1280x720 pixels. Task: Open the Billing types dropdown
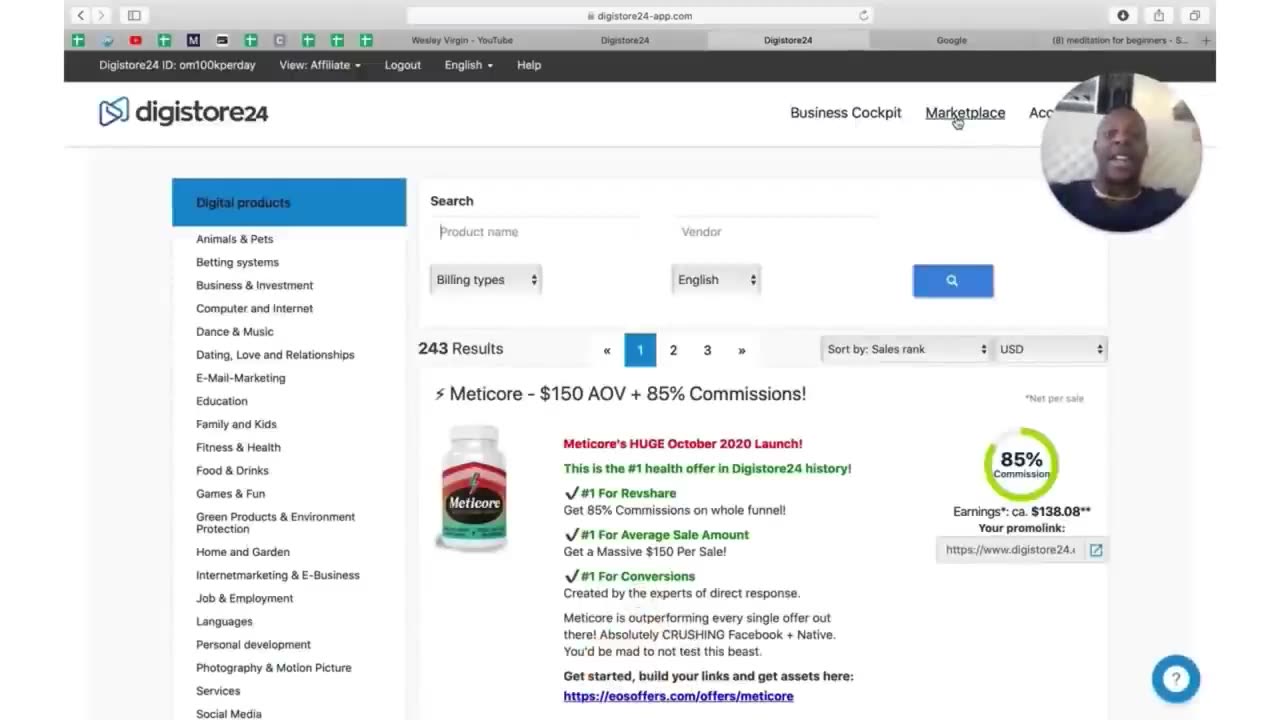tap(486, 280)
